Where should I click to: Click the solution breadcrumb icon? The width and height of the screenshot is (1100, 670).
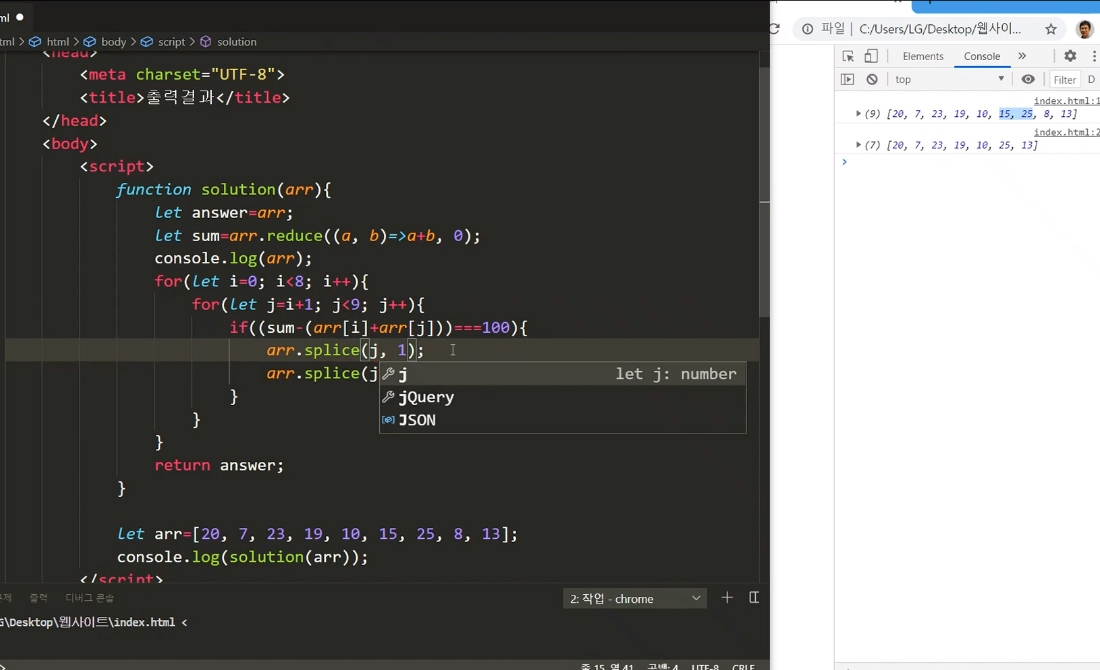(206, 42)
